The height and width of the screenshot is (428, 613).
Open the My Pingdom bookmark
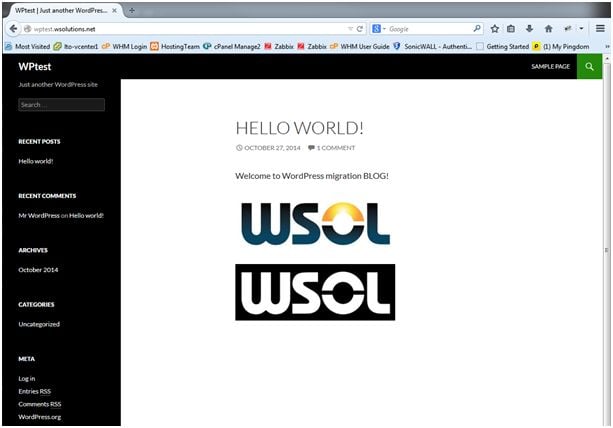[x=561, y=47]
